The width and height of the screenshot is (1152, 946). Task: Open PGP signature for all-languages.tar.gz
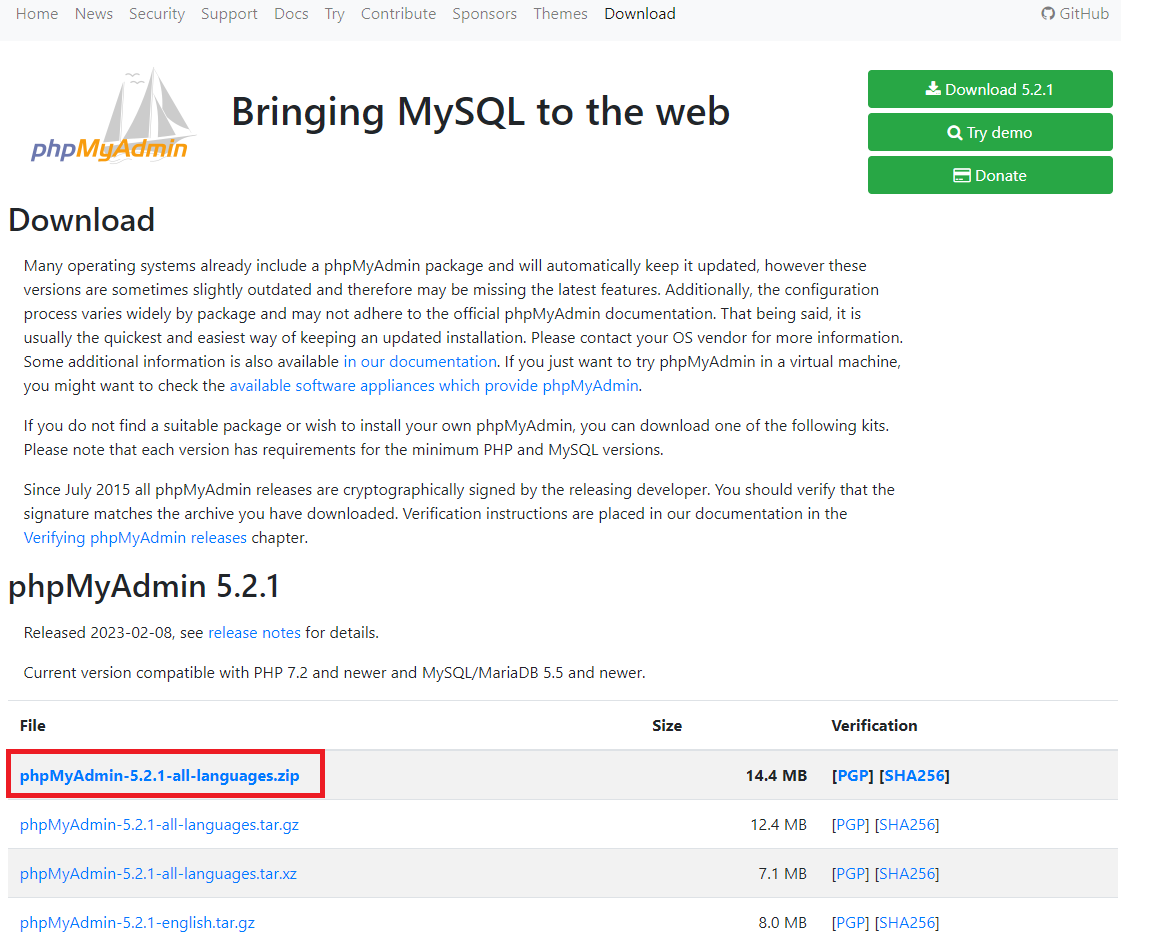[850, 825]
